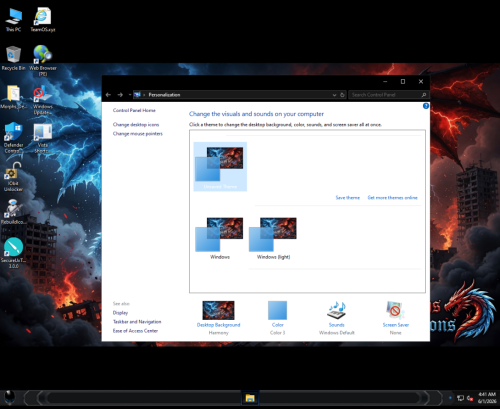This screenshot has height=409, width=500.
Task: Click the Desktop Background label link
Action: coord(218,325)
